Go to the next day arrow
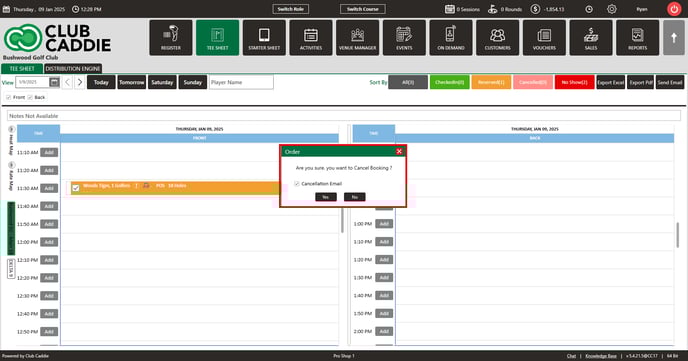This screenshot has height=361, width=688. pos(80,82)
